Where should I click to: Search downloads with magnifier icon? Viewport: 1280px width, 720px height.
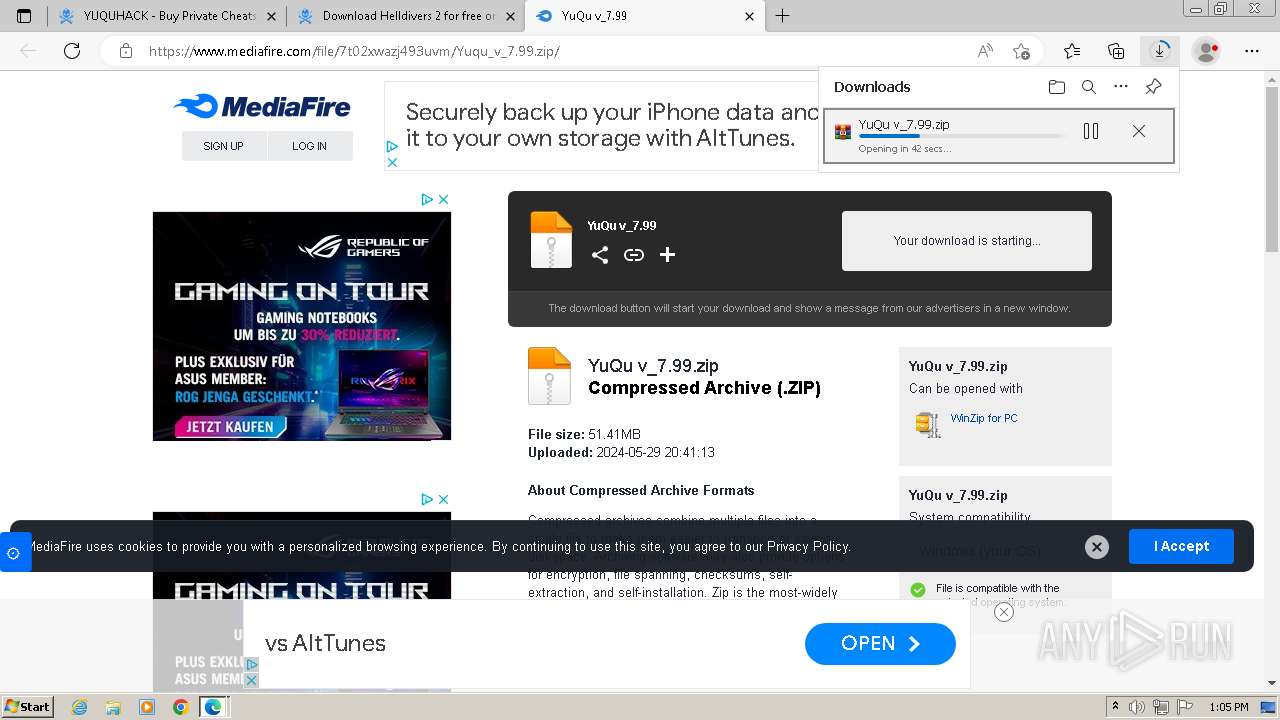1089,87
